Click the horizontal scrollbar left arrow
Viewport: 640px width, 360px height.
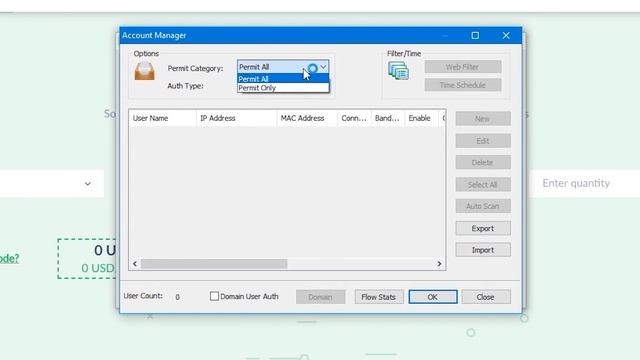[x=135, y=264]
